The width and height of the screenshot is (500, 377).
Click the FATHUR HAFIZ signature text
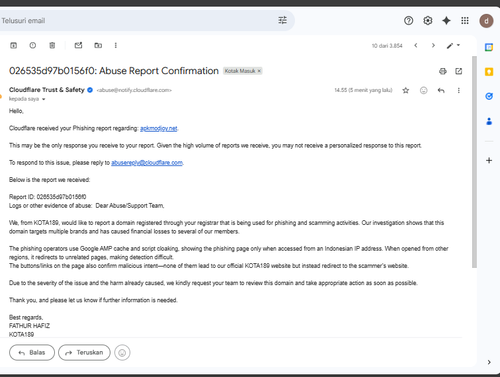(29, 326)
